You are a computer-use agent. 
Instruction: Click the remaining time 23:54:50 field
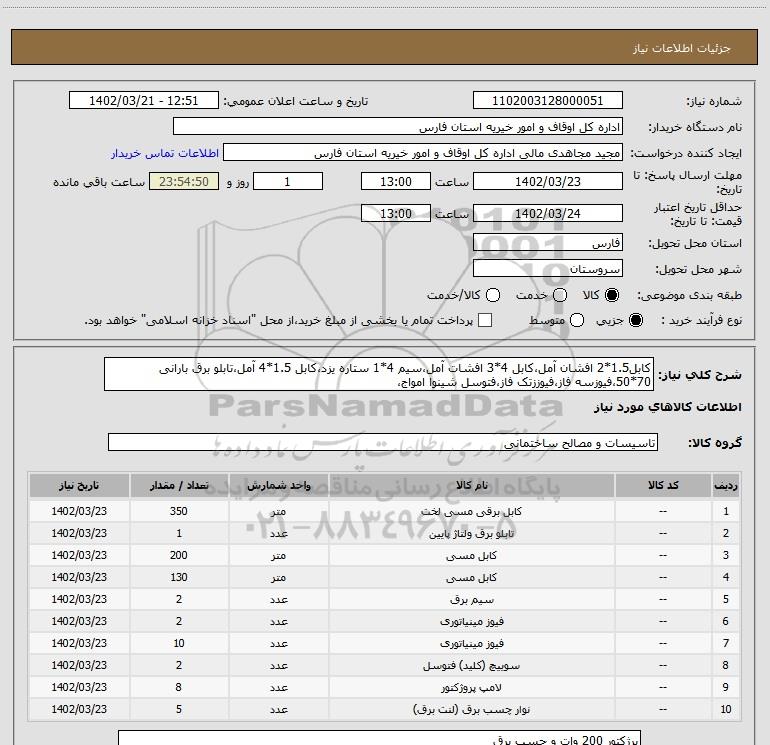[184, 181]
